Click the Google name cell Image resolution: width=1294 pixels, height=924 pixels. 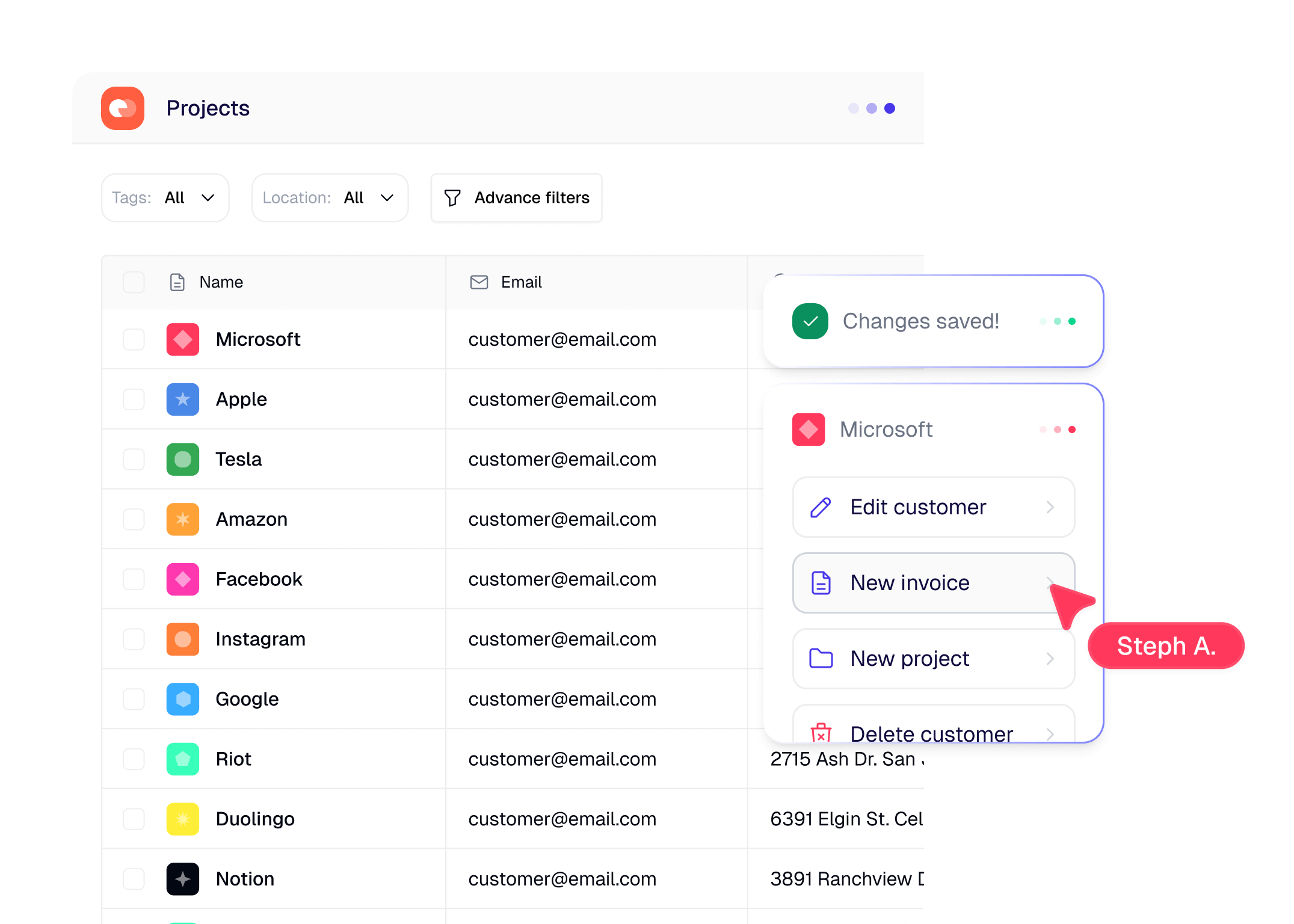coord(247,699)
